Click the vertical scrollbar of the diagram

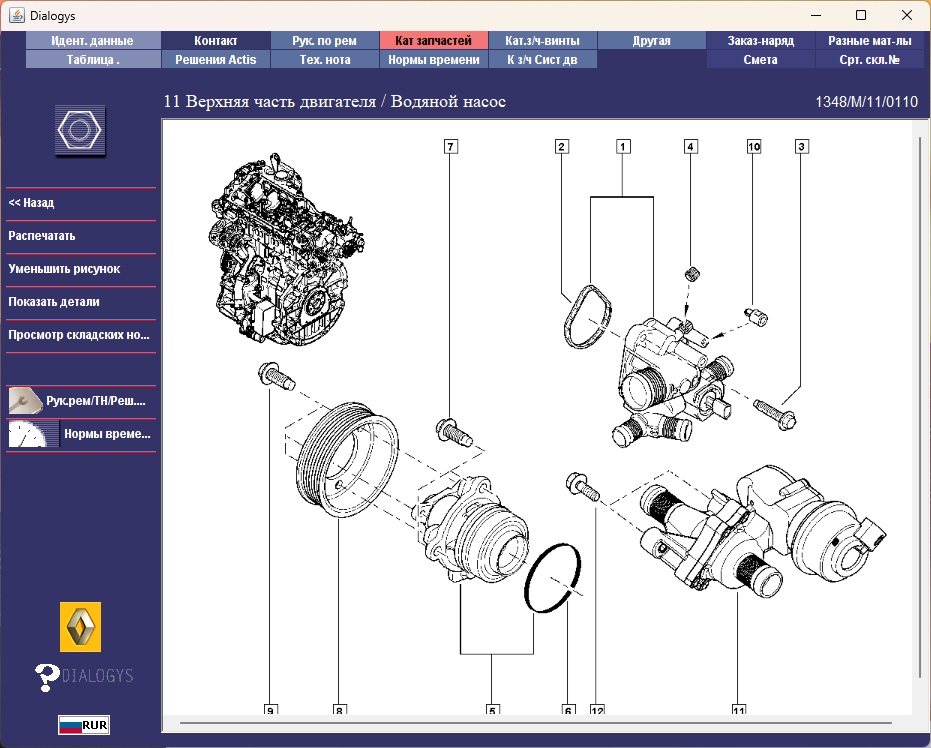tap(919, 400)
